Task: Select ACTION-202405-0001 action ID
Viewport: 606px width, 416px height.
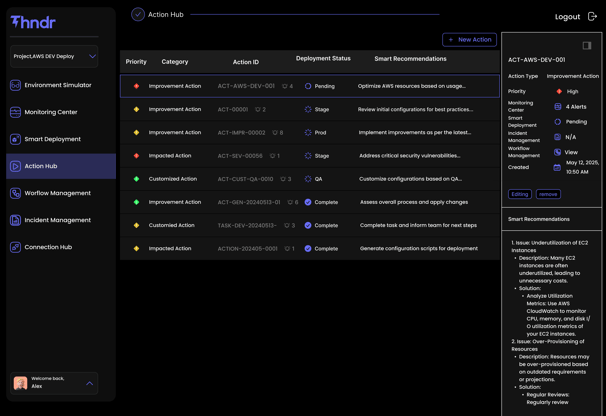Action: (247, 249)
